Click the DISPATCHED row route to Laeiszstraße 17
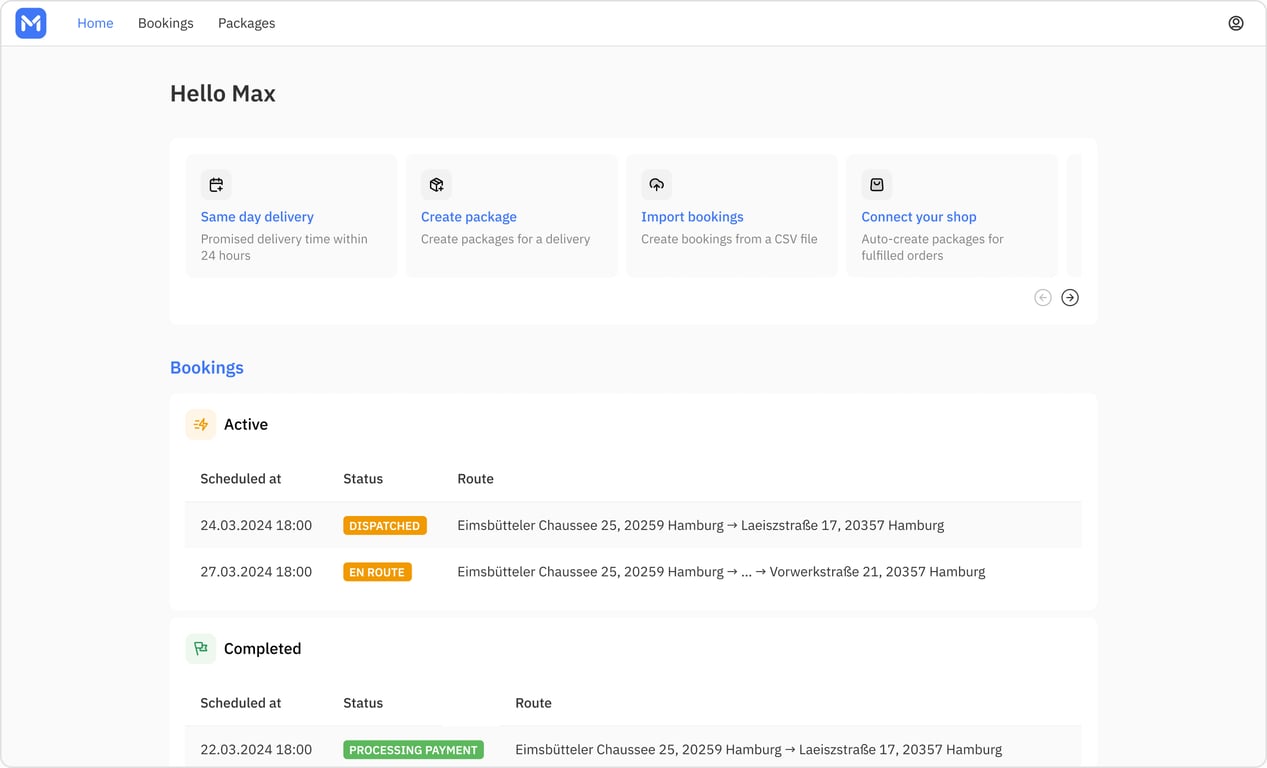1267x768 pixels. [x=700, y=525]
